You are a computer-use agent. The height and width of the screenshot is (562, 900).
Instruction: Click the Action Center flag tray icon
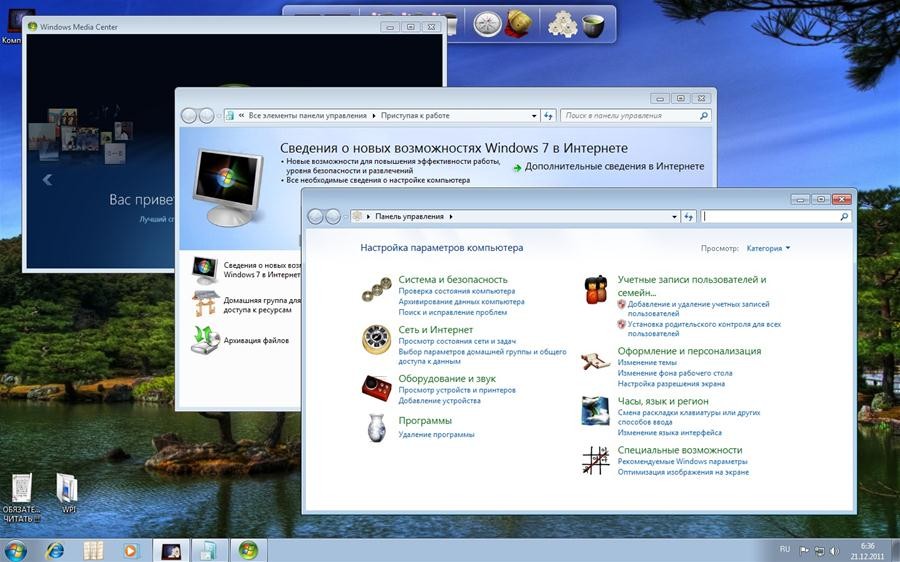coord(804,551)
